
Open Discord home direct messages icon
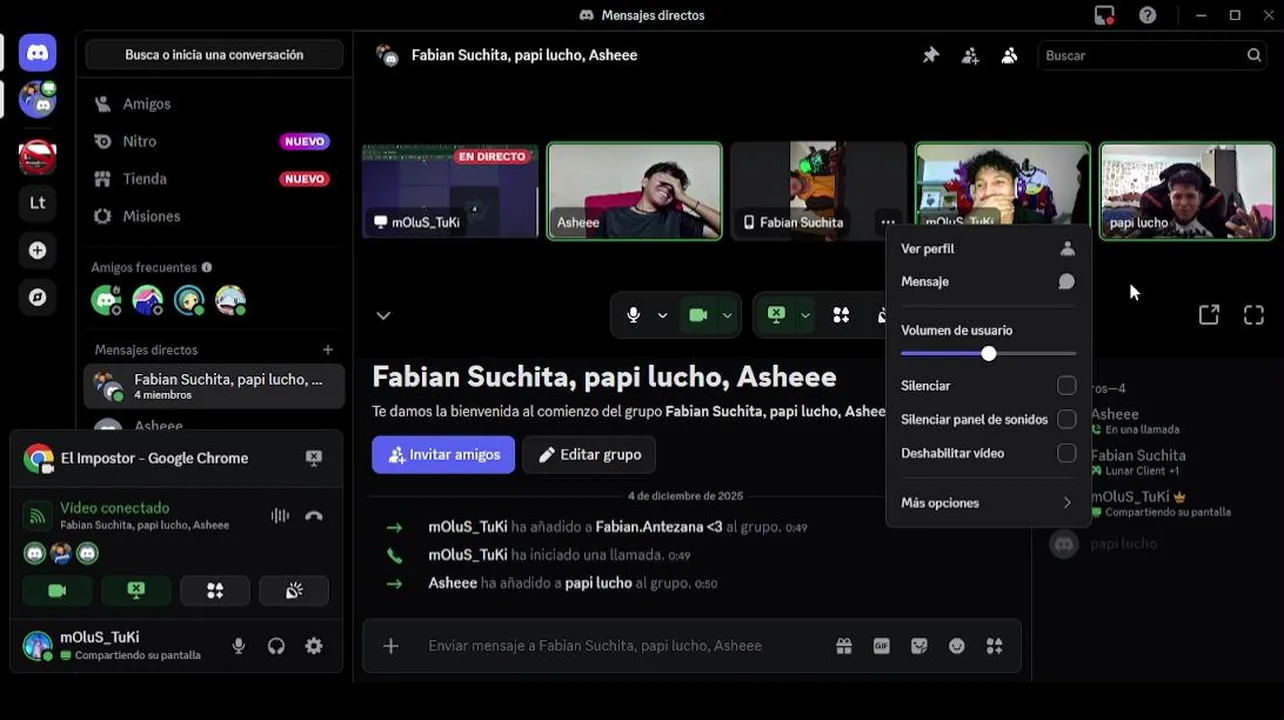pos(37,53)
